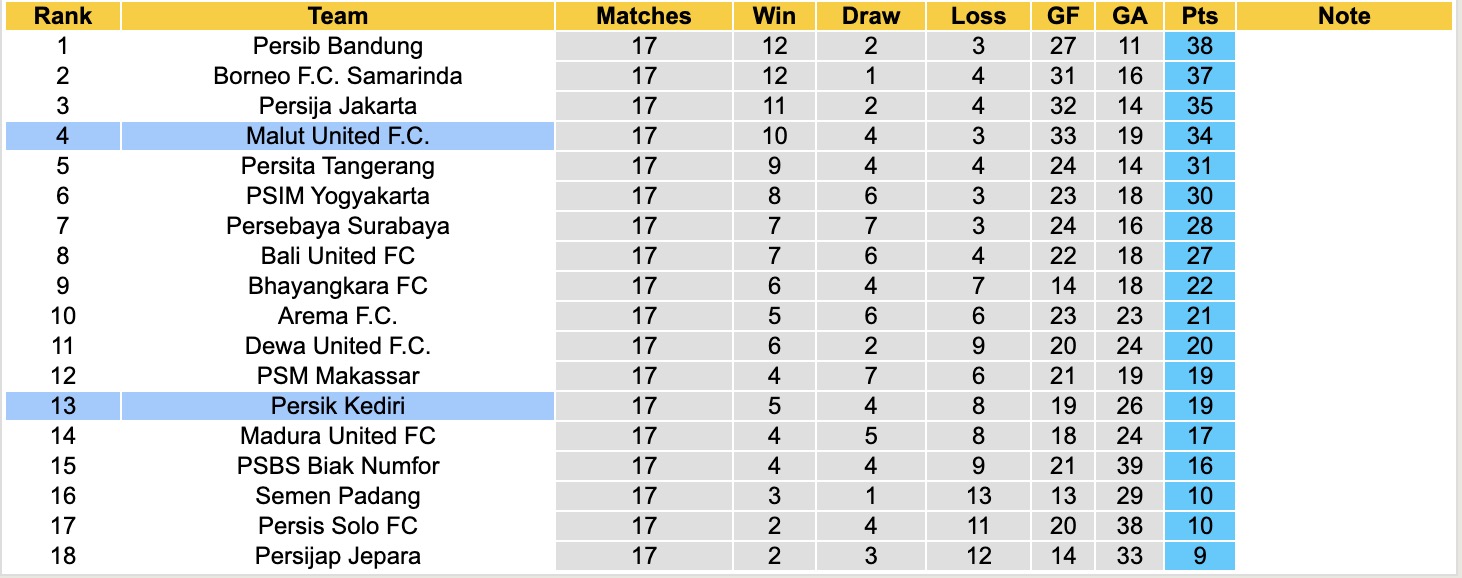The image size is (1462, 578).
Task: Select the points cell showing 9
Action: tap(1200, 556)
